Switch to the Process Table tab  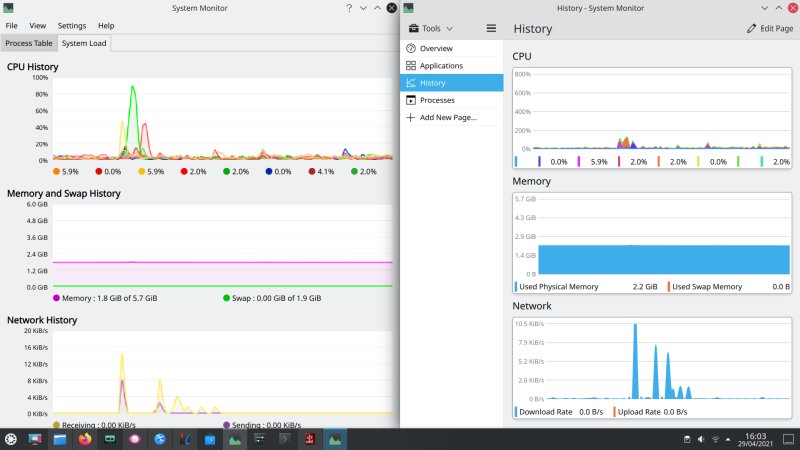[29, 43]
